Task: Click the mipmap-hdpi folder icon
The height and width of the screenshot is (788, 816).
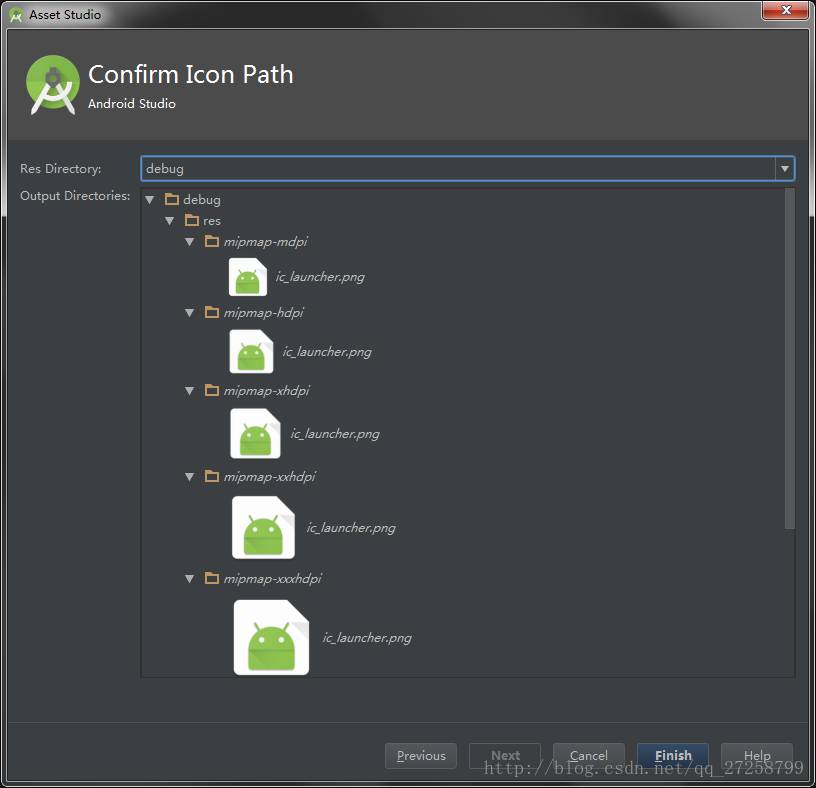Action: point(212,312)
